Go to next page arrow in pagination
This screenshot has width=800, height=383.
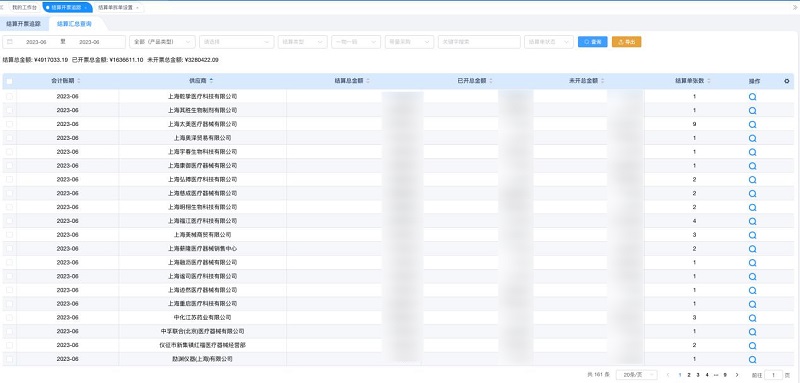coord(737,375)
